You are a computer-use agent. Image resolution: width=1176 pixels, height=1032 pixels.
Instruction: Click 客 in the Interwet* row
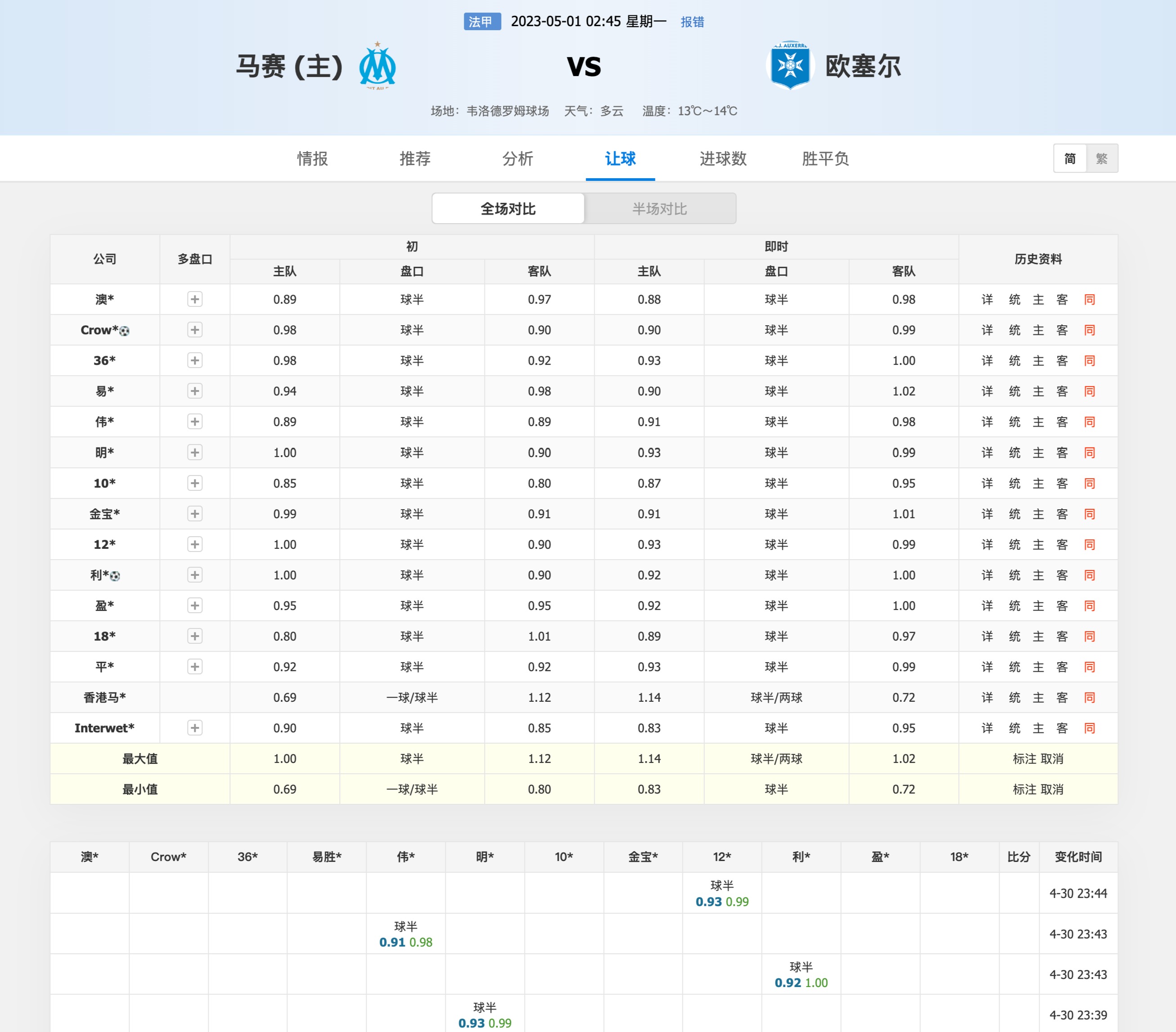coord(1062,728)
